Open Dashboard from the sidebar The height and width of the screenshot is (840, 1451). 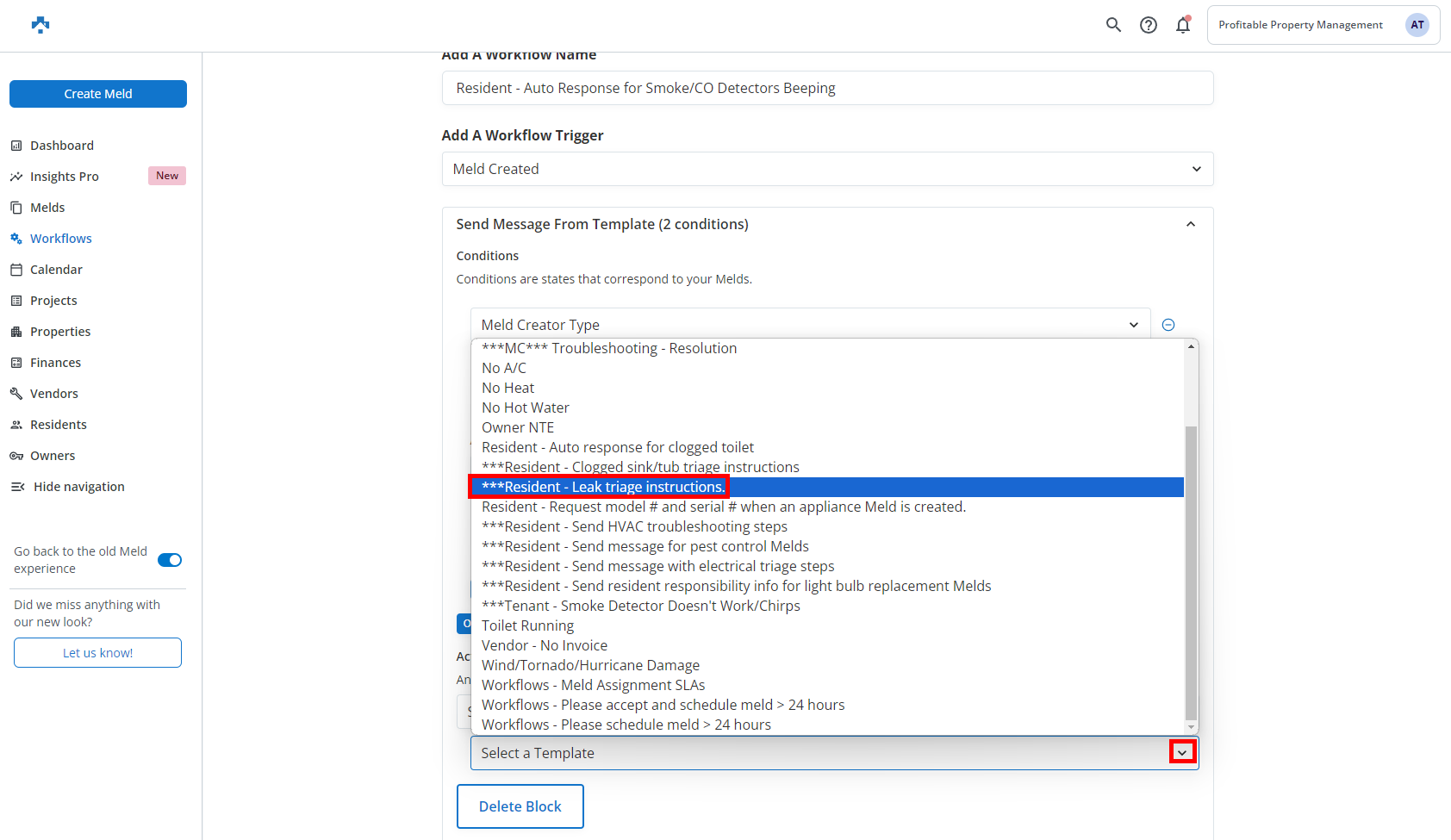[62, 146]
